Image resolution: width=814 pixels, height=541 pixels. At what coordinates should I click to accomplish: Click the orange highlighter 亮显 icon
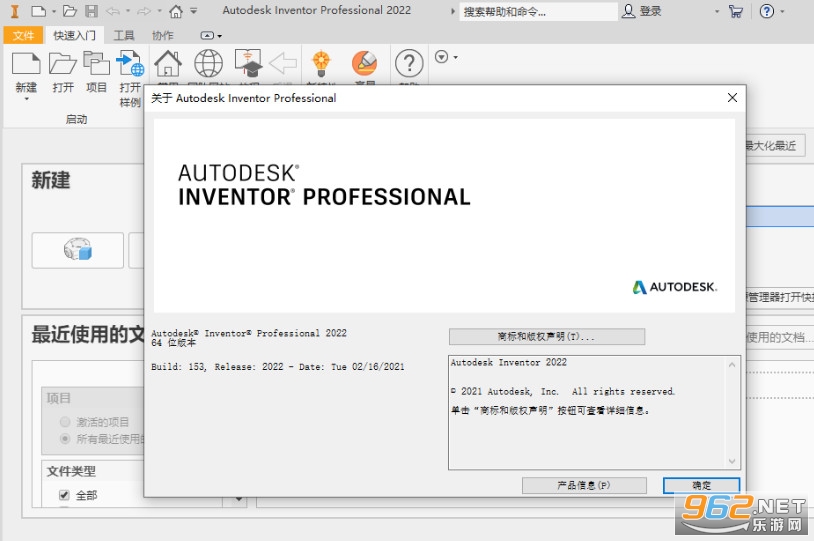pyautogui.click(x=364, y=63)
